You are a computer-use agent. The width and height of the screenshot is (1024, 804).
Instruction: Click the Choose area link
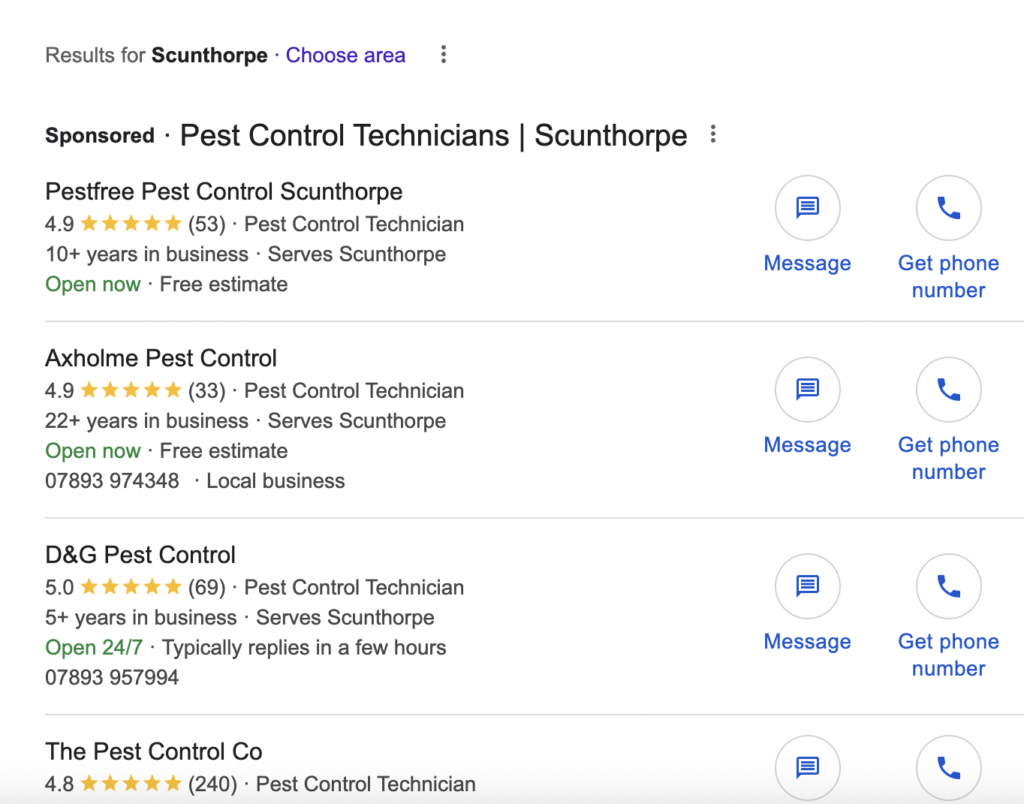click(345, 55)
